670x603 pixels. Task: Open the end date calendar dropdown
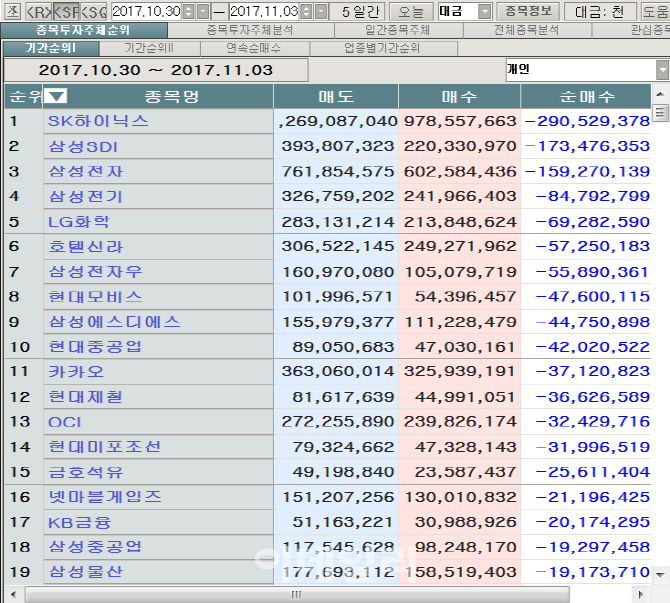(x=321, y=12)
